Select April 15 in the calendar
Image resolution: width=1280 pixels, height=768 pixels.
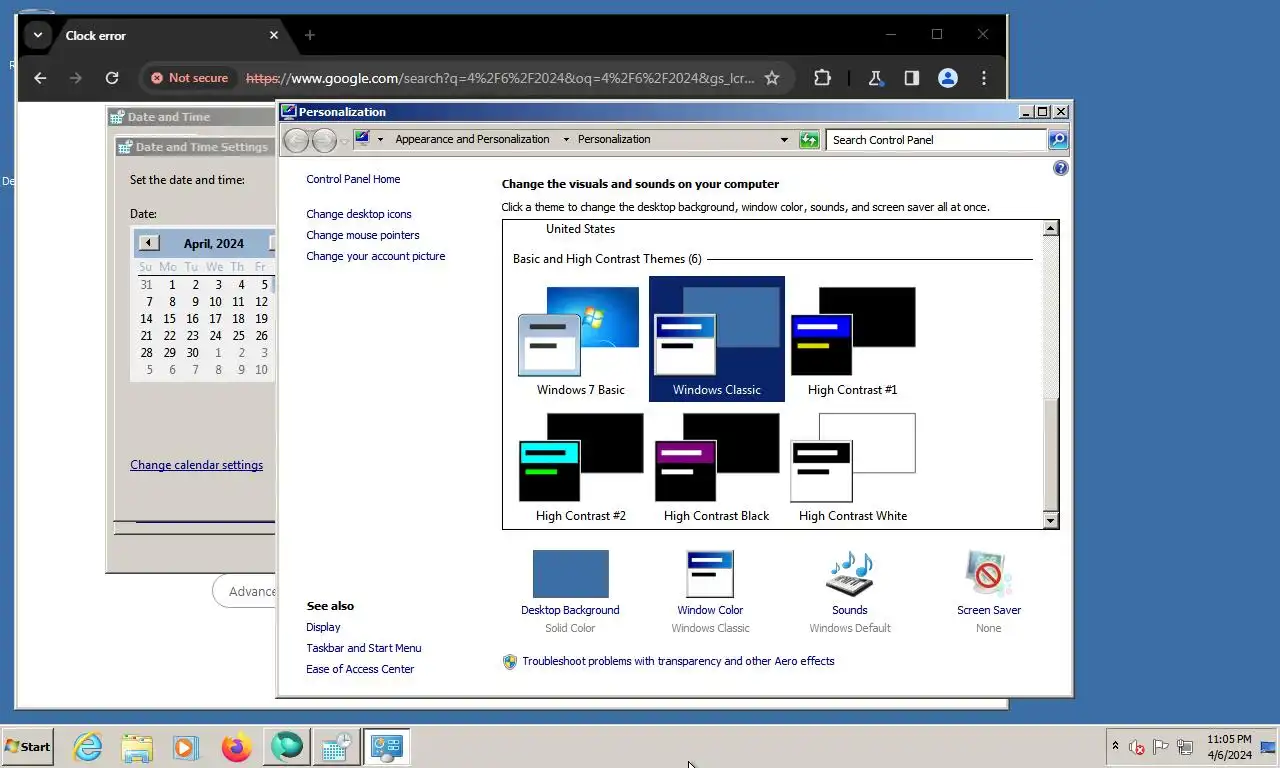point(169,319)
